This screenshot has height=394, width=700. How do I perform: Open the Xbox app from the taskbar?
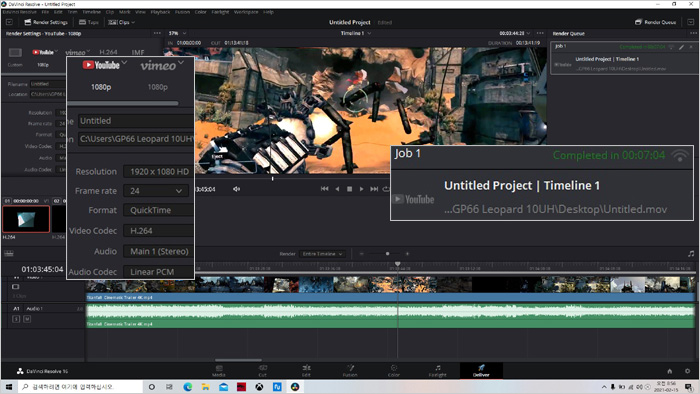click(x=259, y=387)
